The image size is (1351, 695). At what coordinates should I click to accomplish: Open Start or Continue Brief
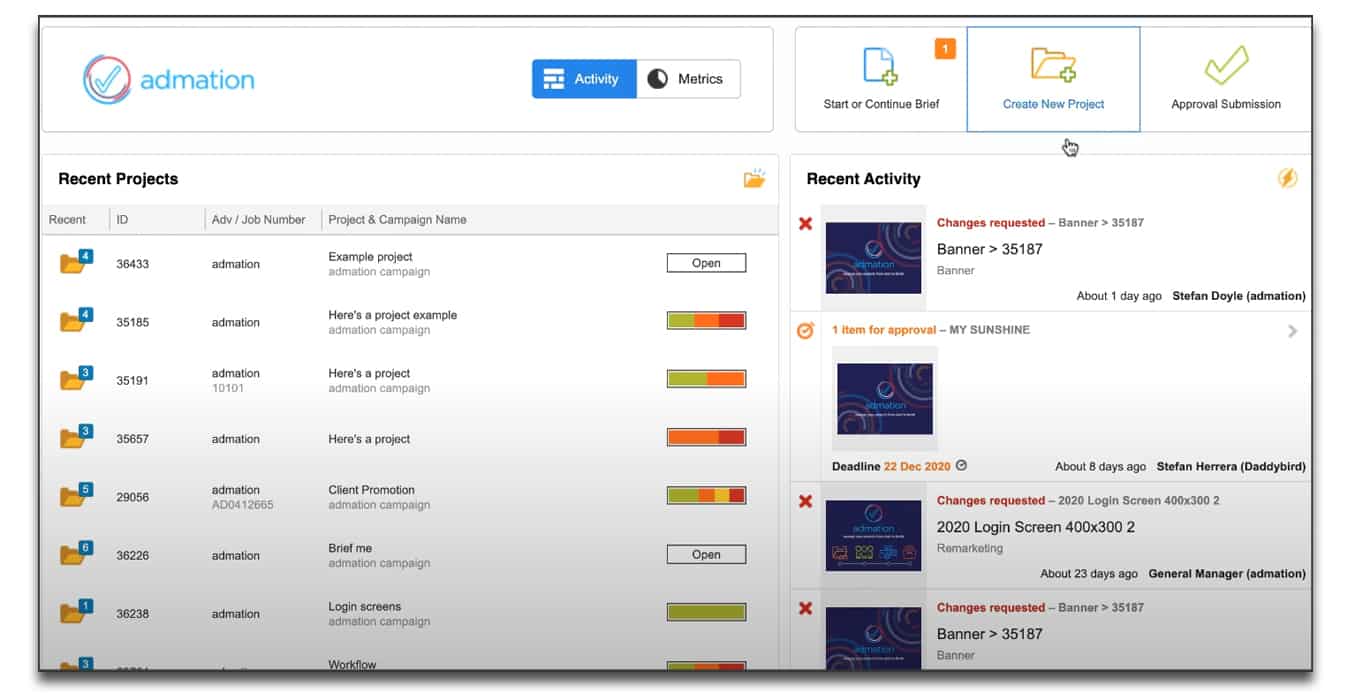pyautogui.click(x=881, y=80)
